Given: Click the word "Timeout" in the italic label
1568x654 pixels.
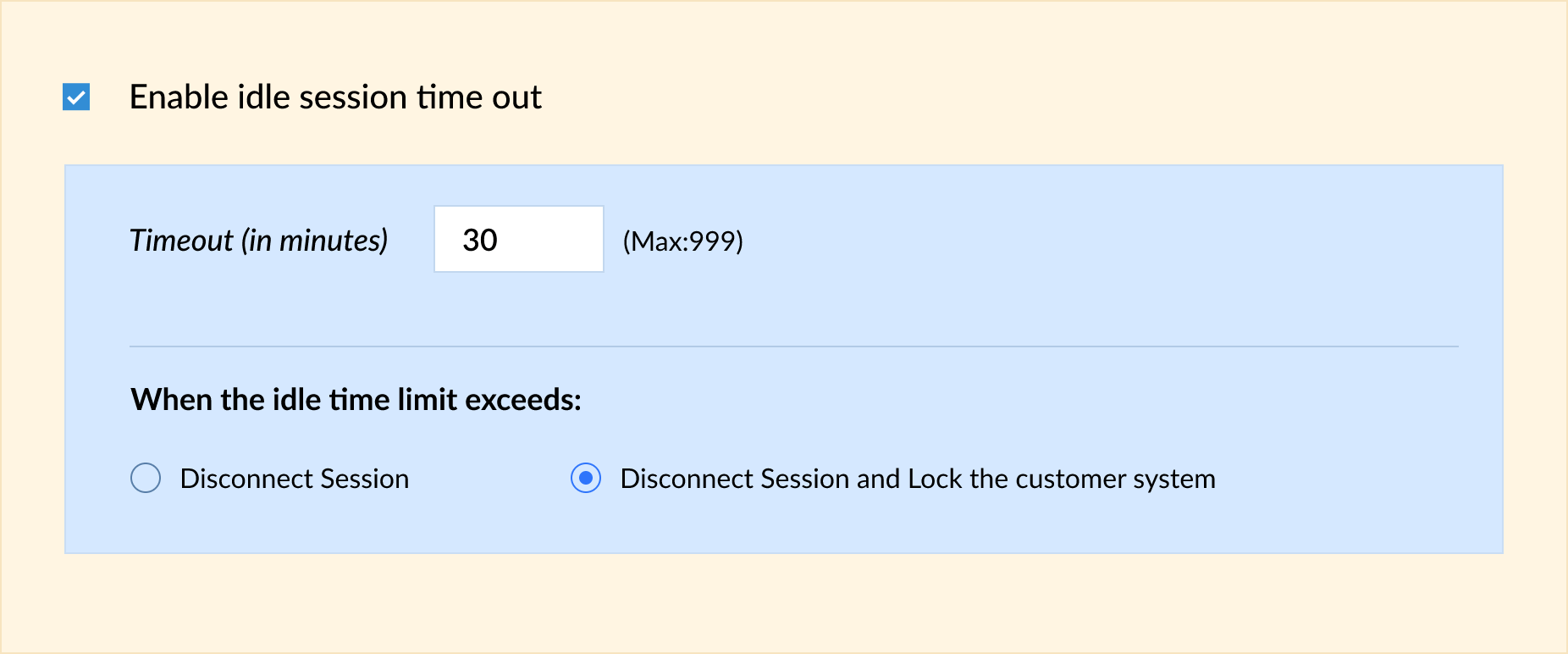Looking at the screenshot, I should coord(181,241).
